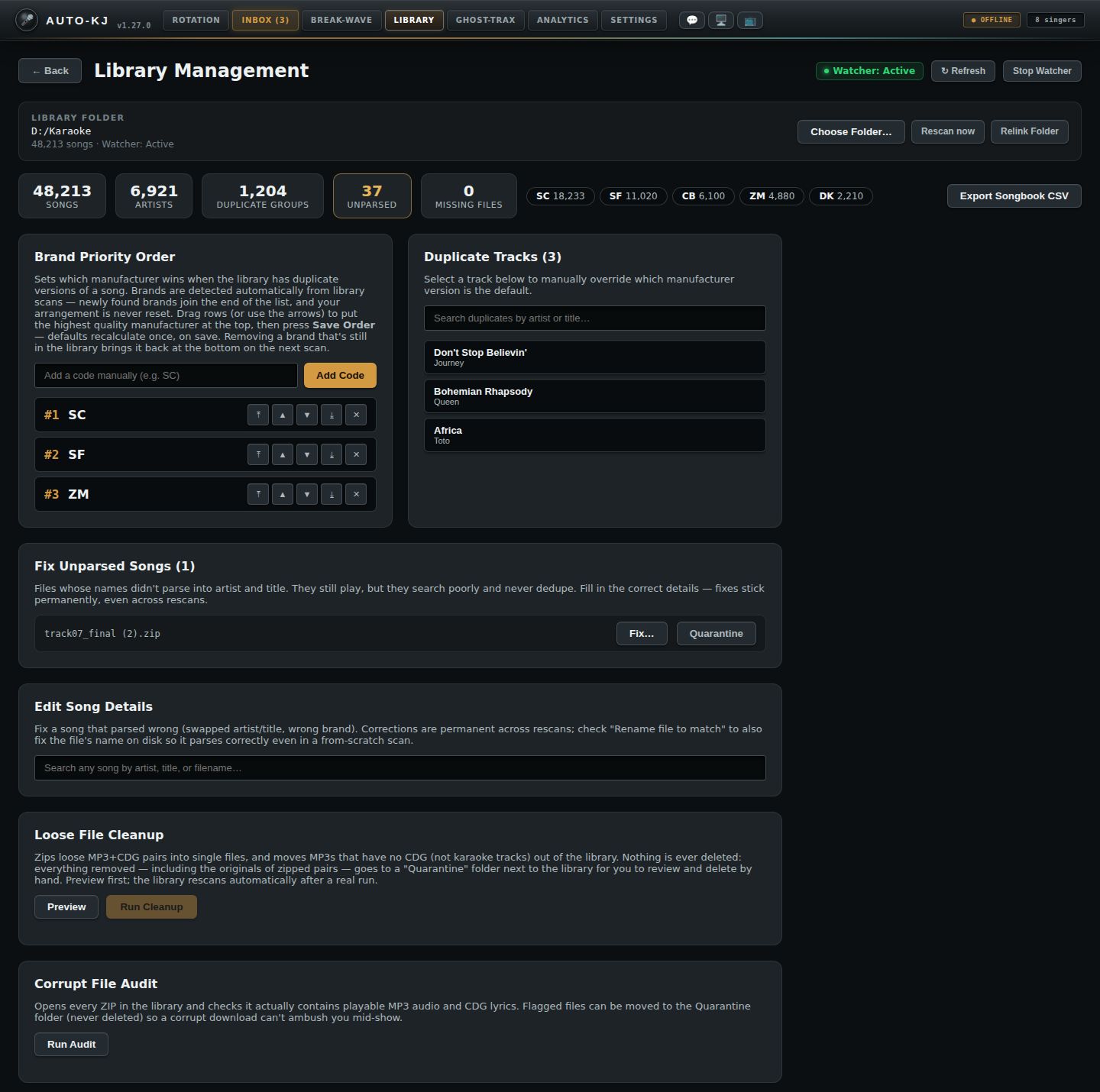Select the Bohemian Rhapsody duplicate track
The width and height of the screenshot is (1100, 1092).
595,396
